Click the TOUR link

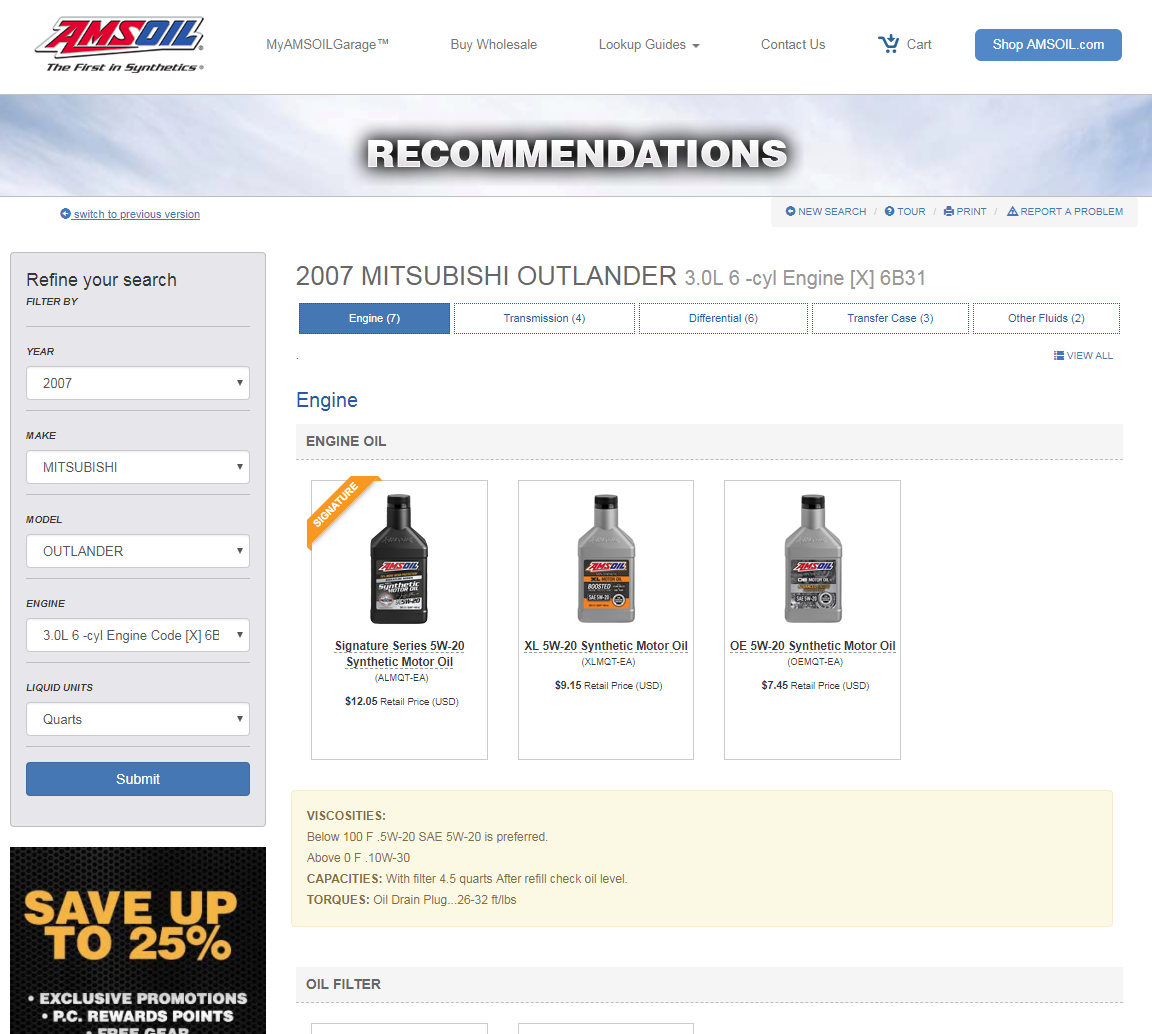pyautogui.click(x=911, y=212)
